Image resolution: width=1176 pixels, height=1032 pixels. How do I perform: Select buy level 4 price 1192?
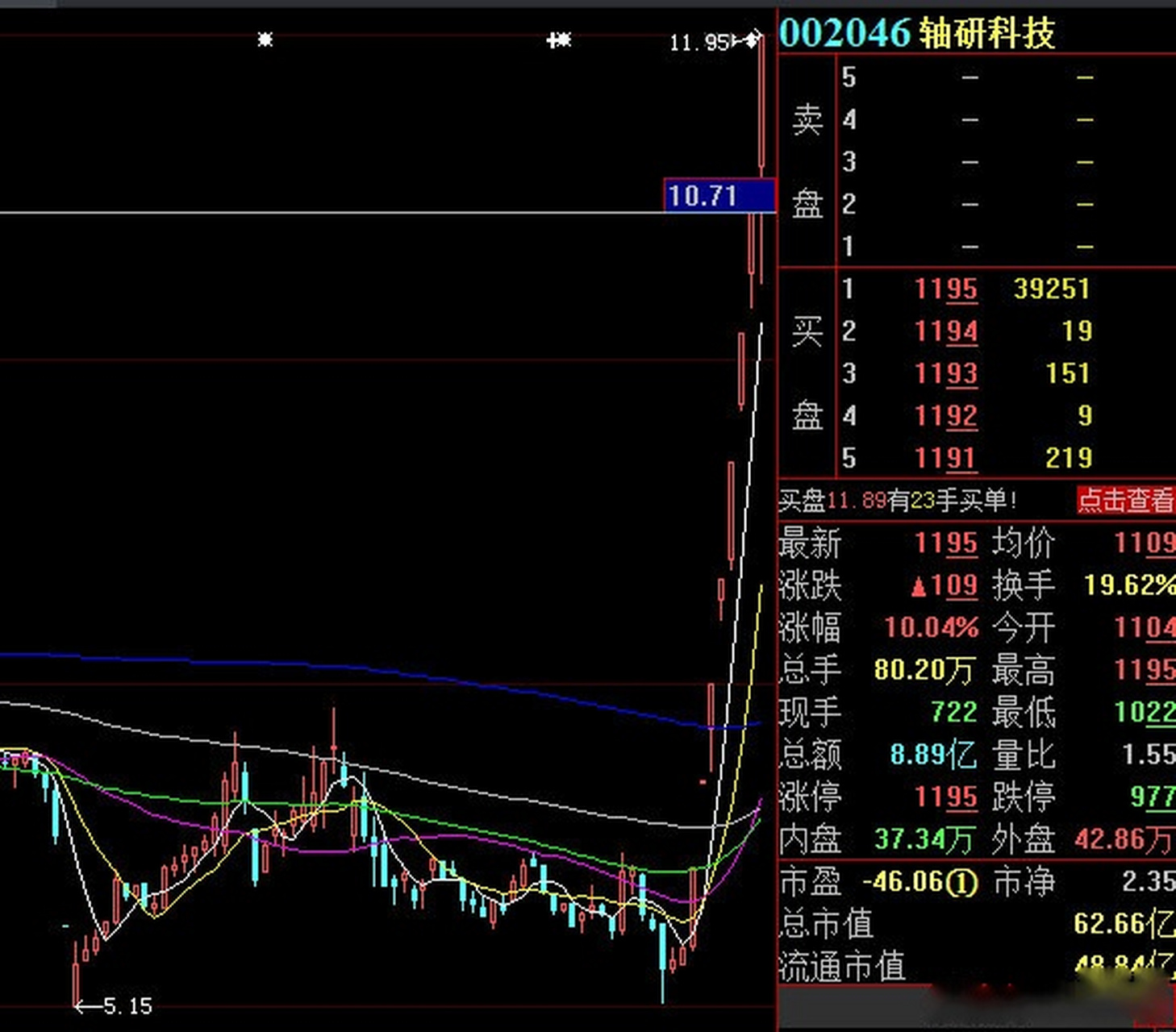tap(946, 415)
